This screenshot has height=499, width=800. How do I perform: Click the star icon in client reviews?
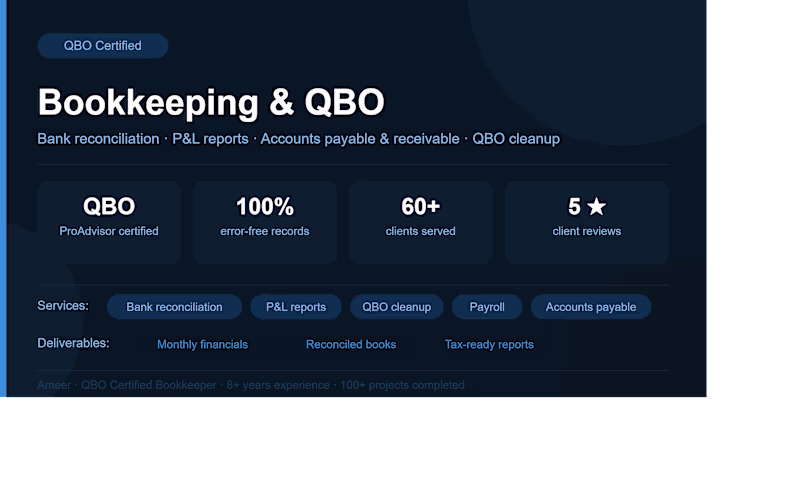pos(596,207)
